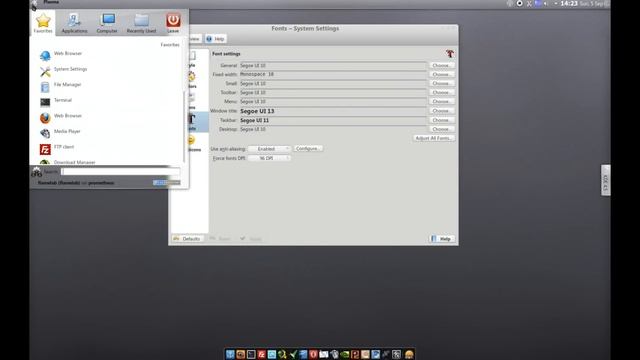This screenshot has width=640, height=360.
Task: Click the green NVIDIA dock icon
Action: (x=344, y=354)
